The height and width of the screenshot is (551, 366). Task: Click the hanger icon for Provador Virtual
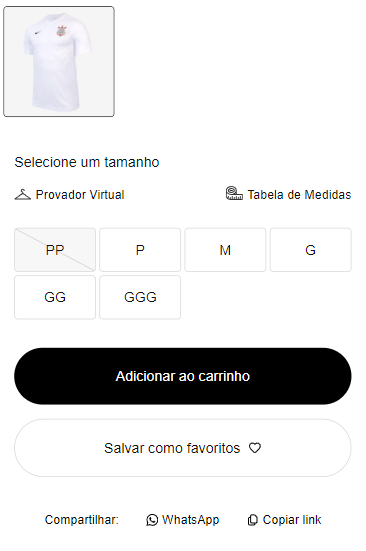22,194
